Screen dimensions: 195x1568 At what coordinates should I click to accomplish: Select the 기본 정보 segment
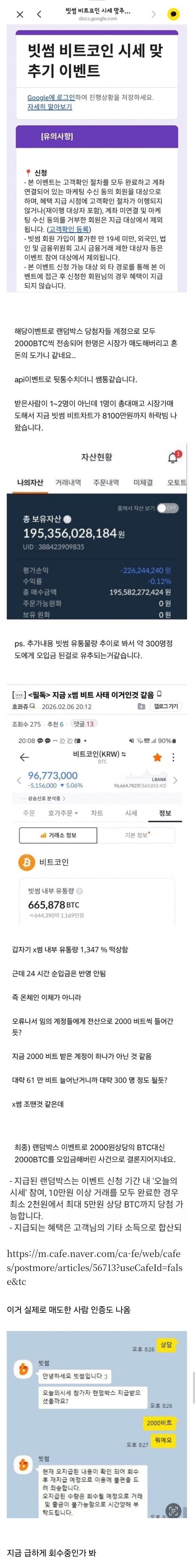pos(137,835)
